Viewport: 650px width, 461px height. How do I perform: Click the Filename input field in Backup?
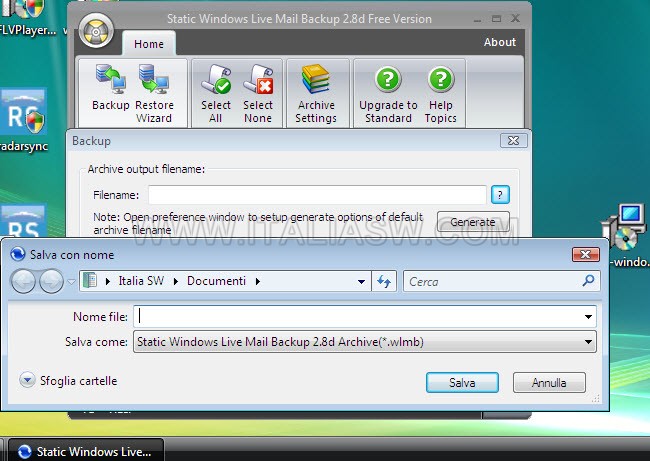point(317,195)
